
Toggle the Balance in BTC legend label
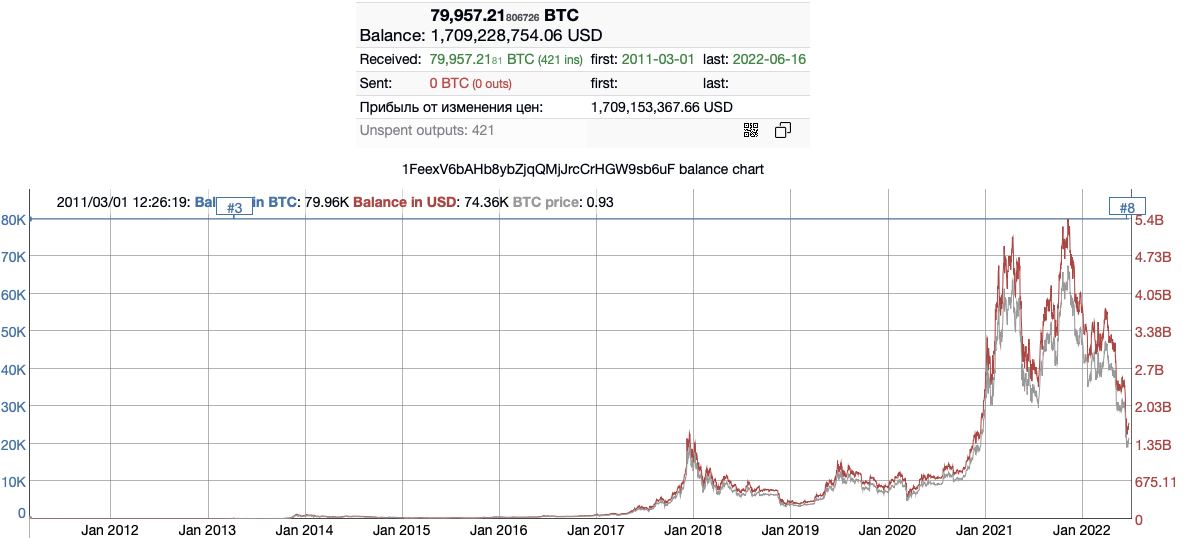click(x=247, y=203)
